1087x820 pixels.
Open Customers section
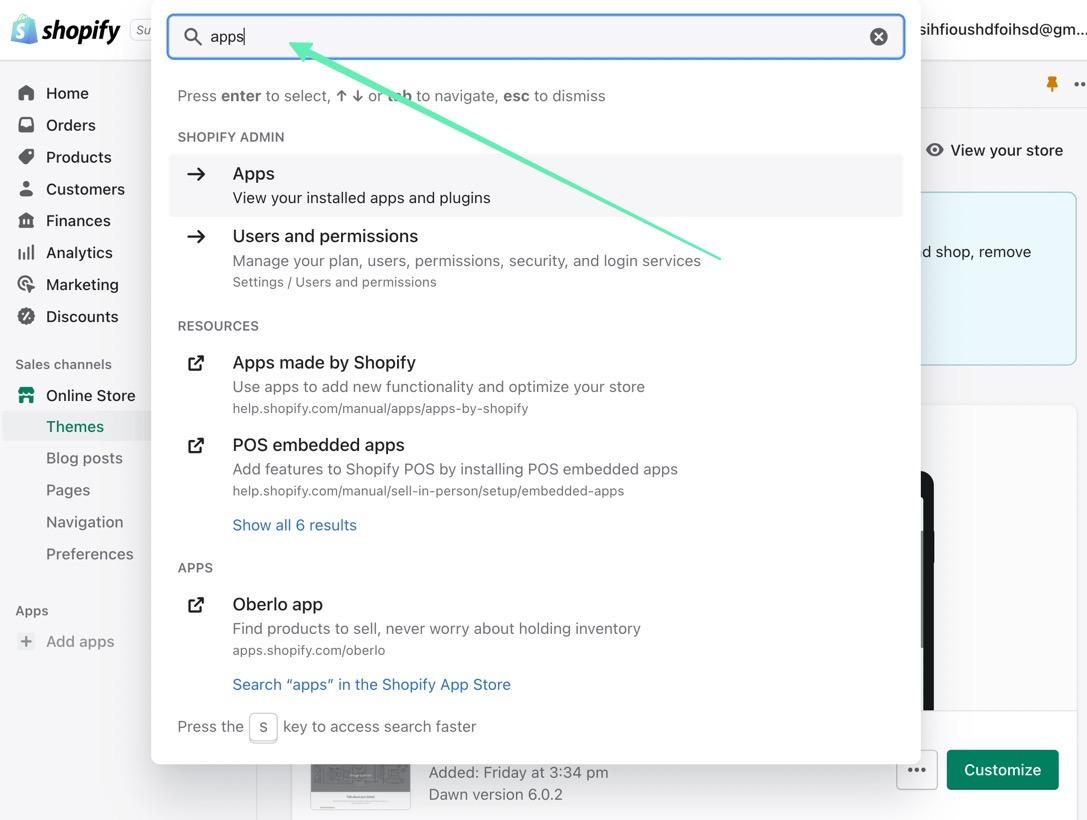[x=85, y=189]
